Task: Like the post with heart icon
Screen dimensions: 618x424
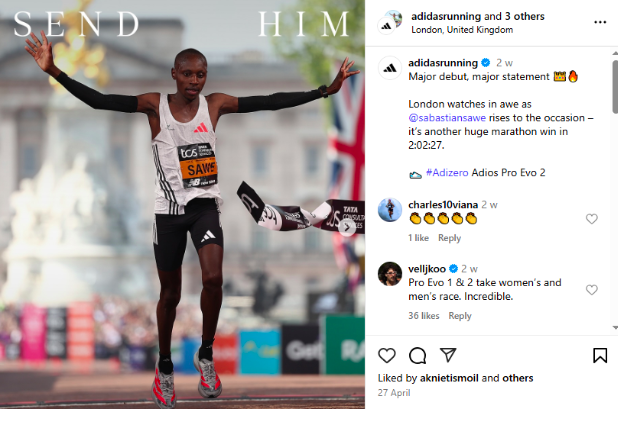Action: coord(387,355)
